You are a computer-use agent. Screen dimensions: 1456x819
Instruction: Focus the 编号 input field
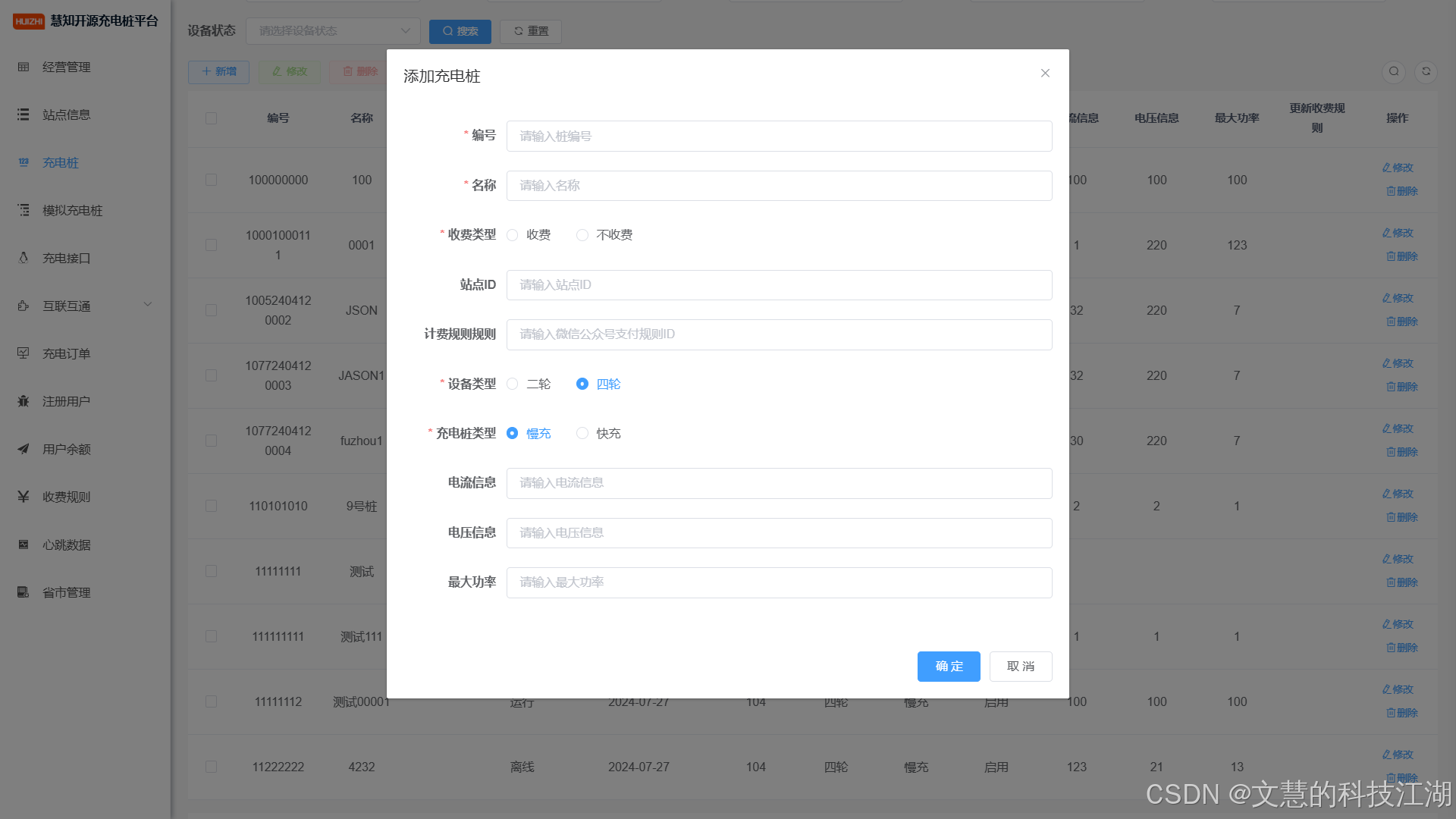[x=779, y=136]
